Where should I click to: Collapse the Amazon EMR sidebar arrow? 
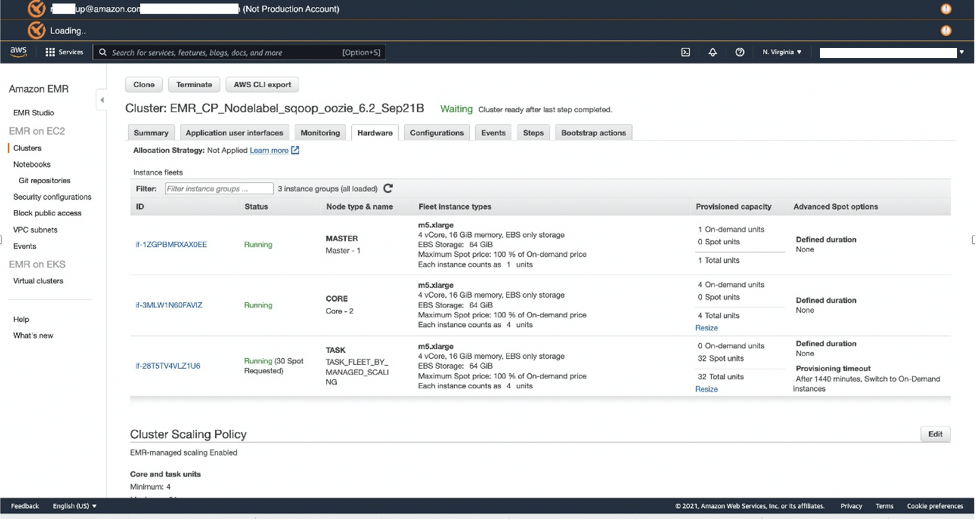coord(102,100)
